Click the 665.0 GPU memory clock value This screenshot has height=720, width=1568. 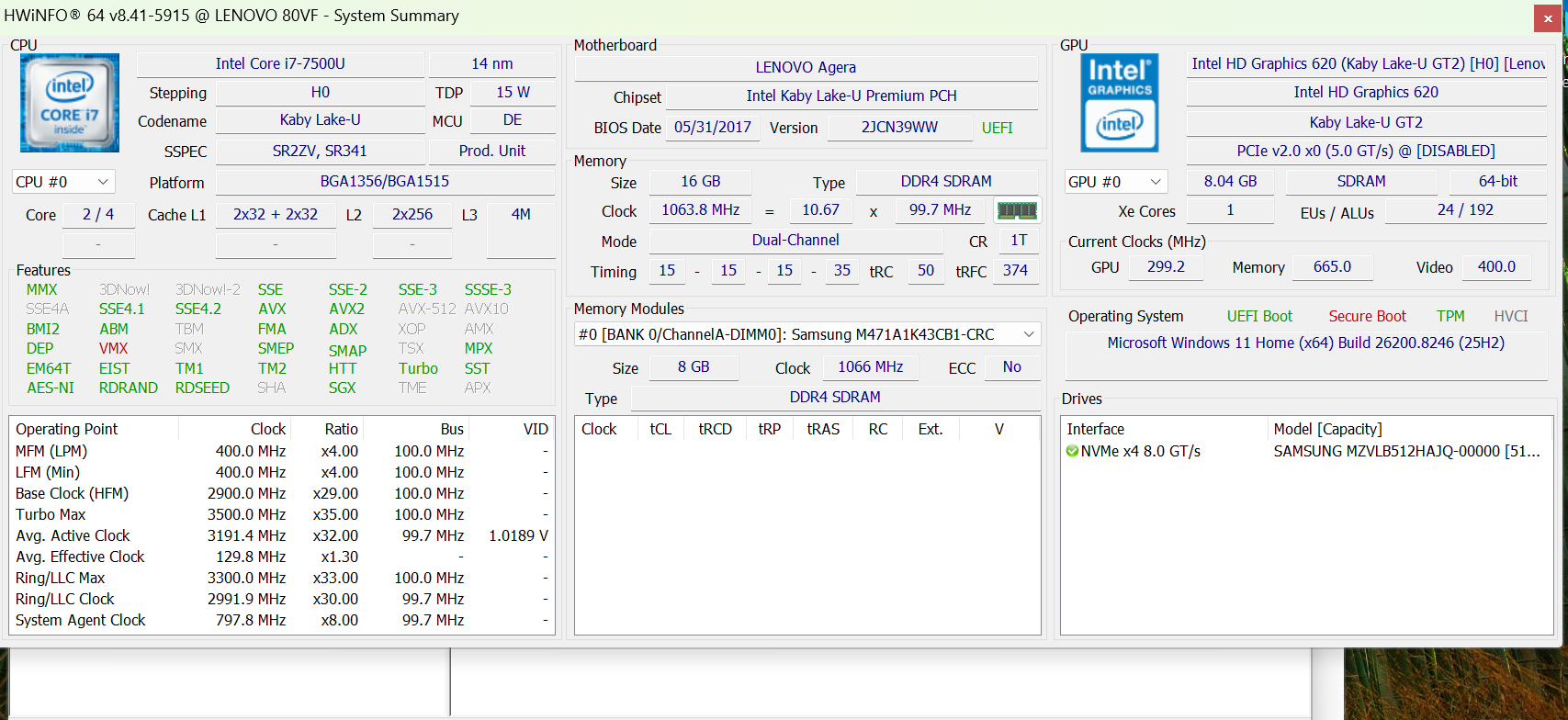(1333, 266)
